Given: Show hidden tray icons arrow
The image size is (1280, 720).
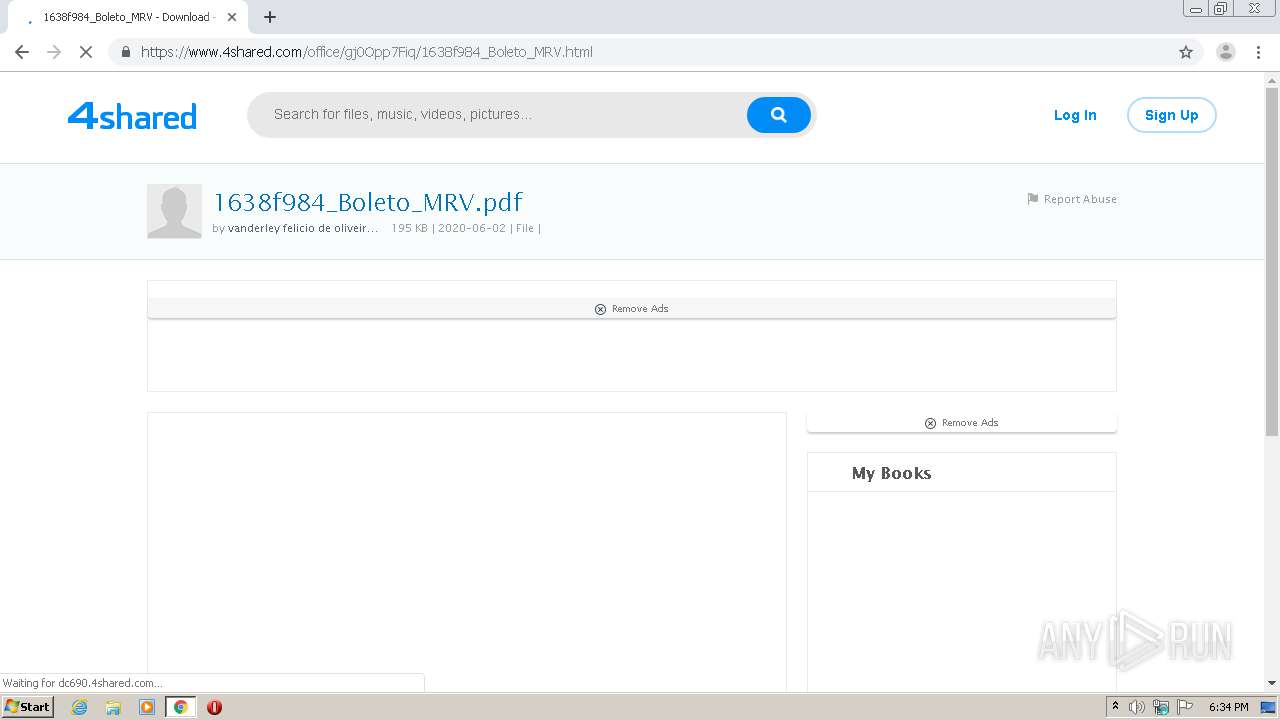Looking at the screenshot, I should pos(1115,707).
